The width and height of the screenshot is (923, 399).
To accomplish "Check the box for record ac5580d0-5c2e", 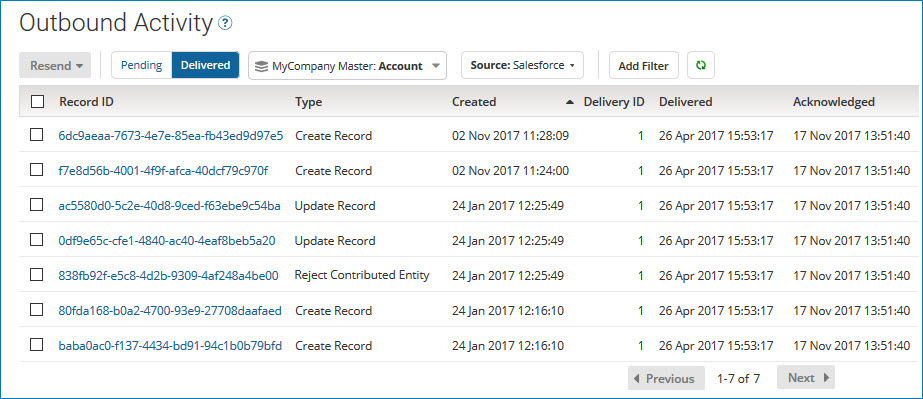I will [36, 205].
